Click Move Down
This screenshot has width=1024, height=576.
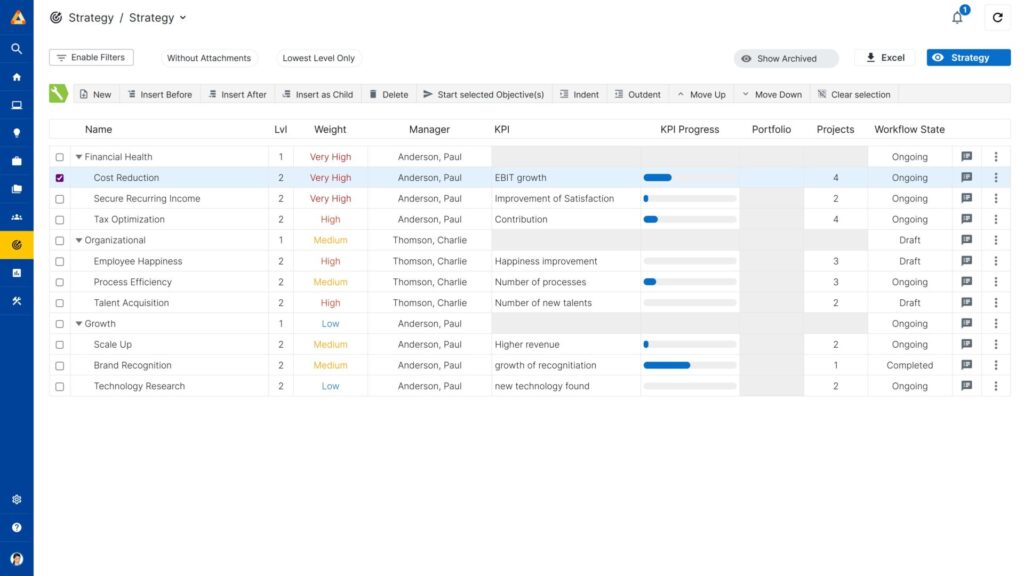(772, 94)
